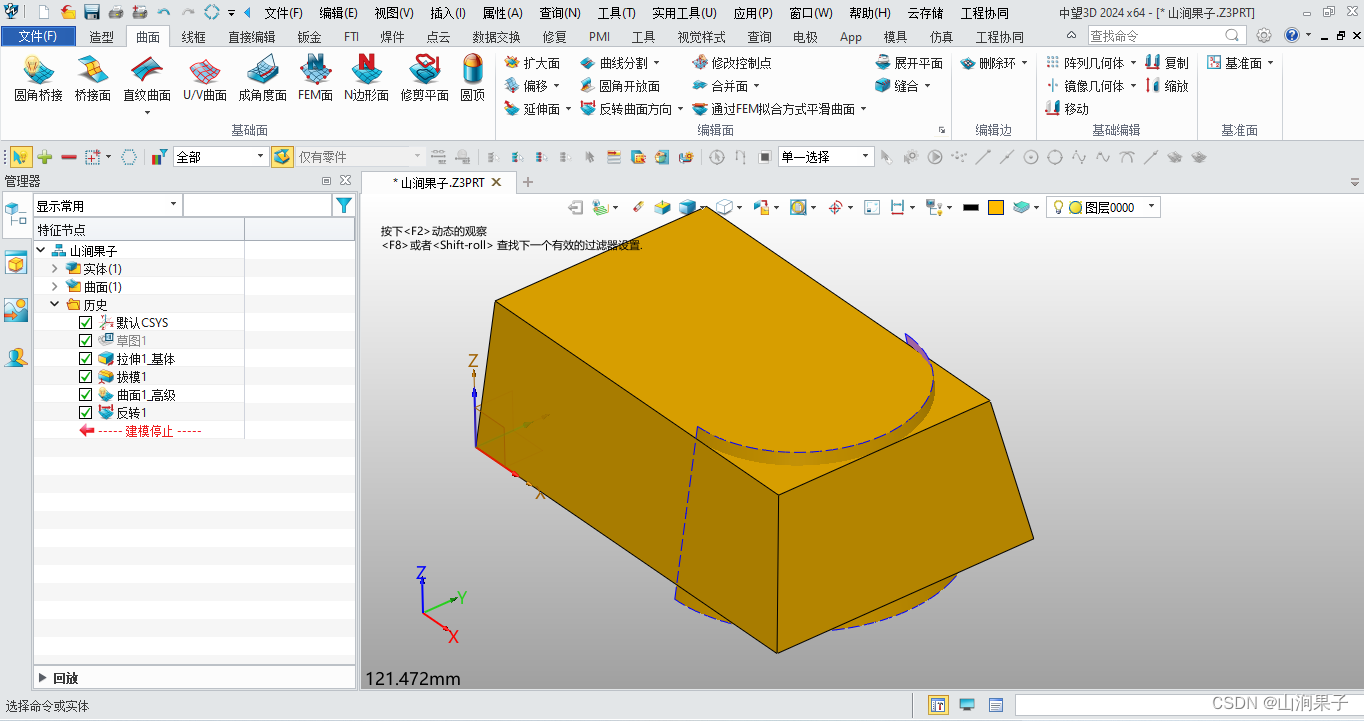This screenshot has height=721, width=1364.
Task: Click the 查找命令 search field
Action: [1166, 35]
